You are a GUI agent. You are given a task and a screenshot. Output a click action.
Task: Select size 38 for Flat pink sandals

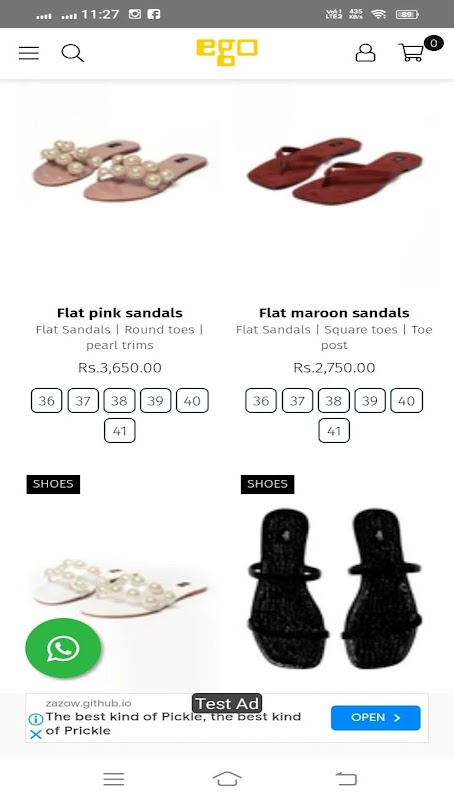pyautogui.click(x=119, y=401)
